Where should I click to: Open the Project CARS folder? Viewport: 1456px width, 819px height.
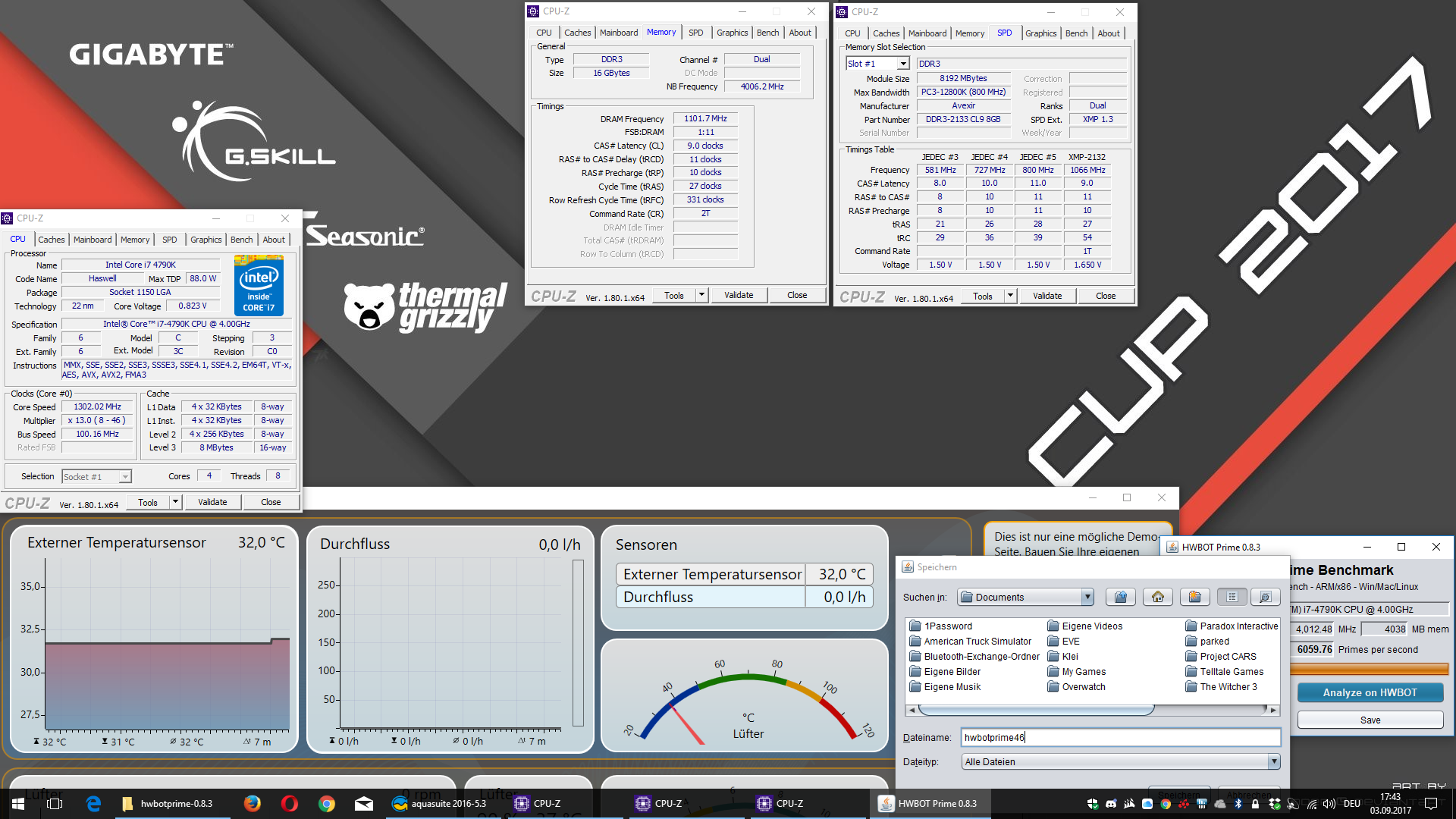click(x=1221, y=656)
